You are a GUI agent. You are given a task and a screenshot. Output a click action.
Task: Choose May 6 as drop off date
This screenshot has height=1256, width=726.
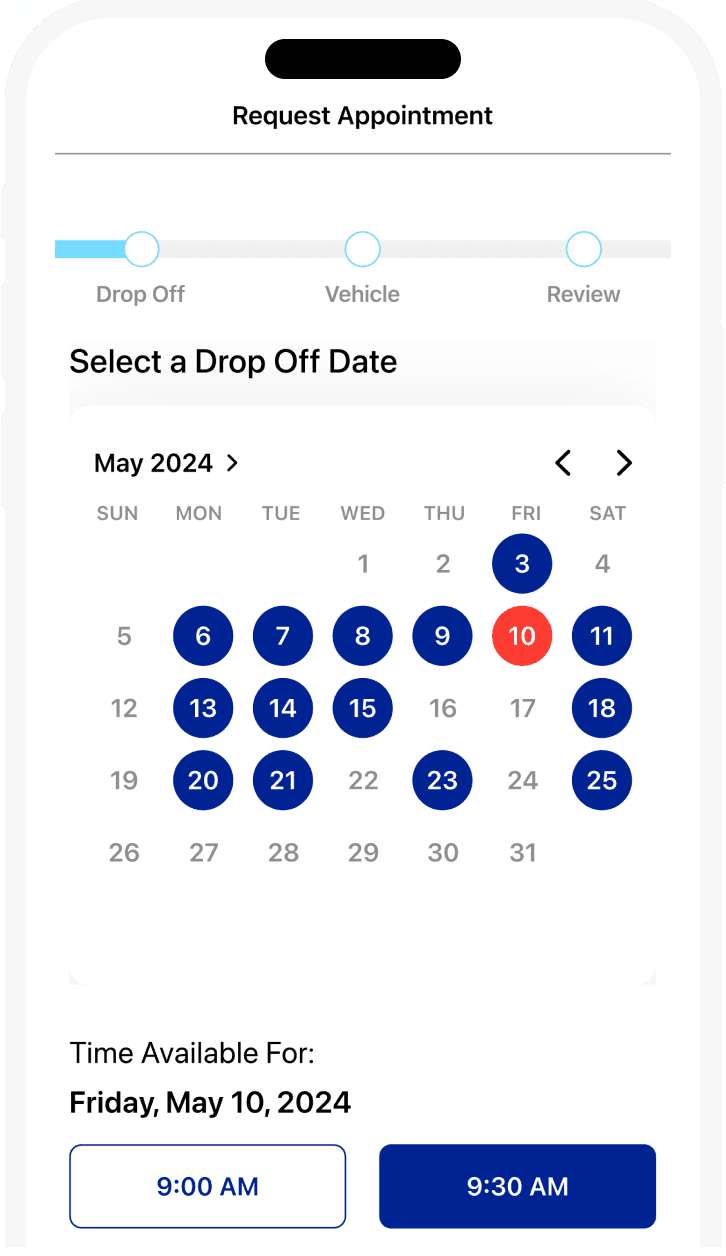click(x=203, y=636)
